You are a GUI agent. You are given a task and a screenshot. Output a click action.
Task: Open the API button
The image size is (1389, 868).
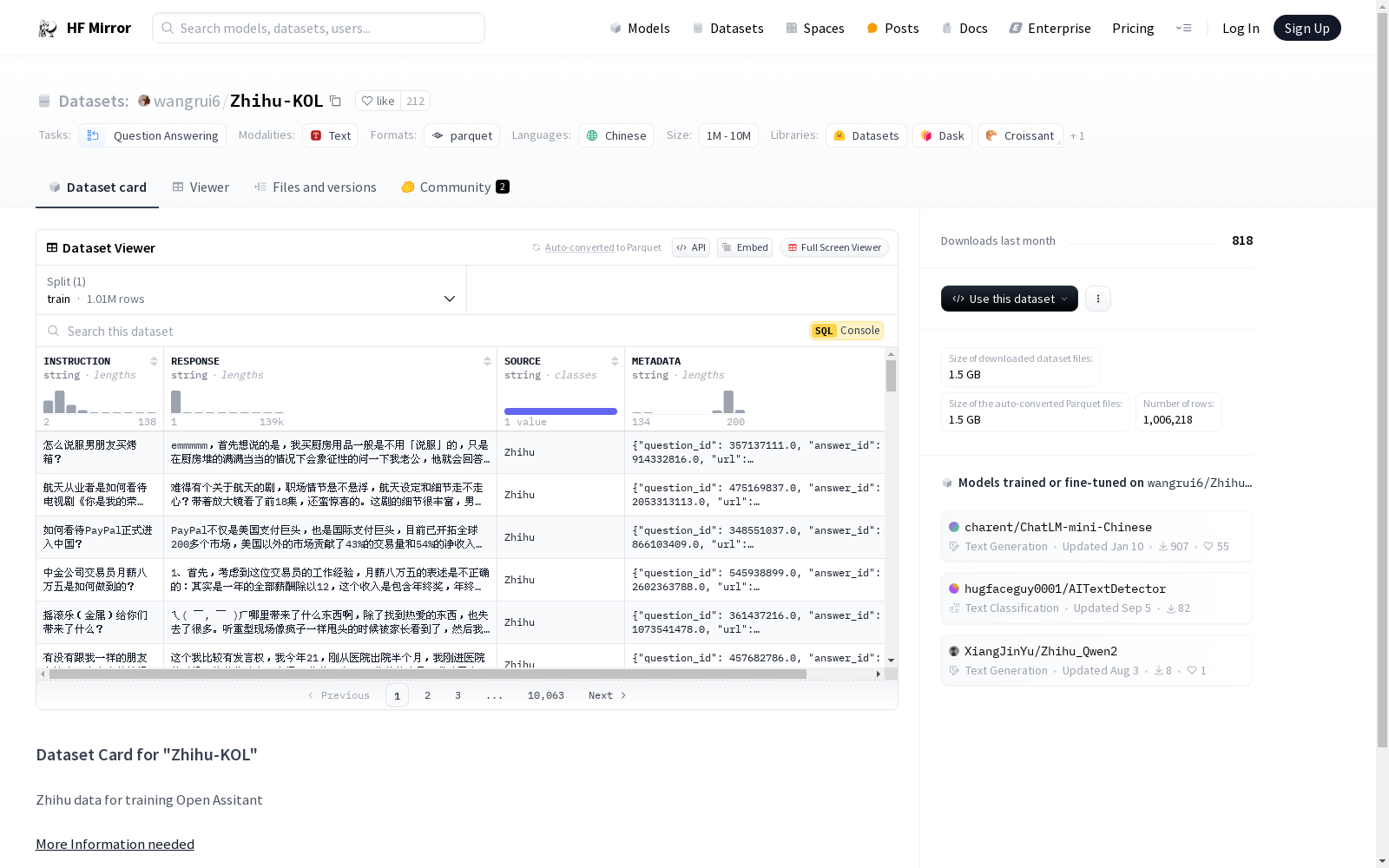(691, 247)
